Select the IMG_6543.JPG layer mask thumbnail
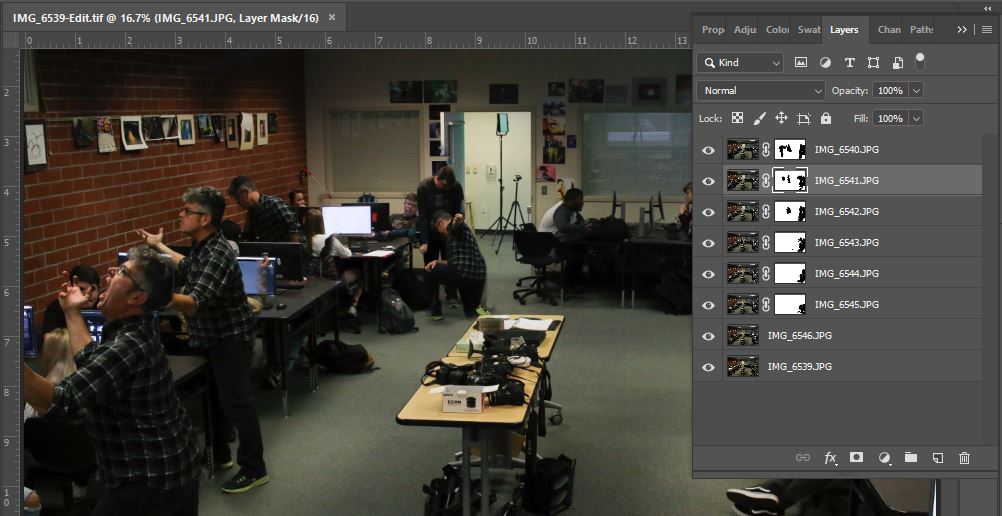Viewport: 1002px width, 516px height. pyautogui.click(x=790, y=243)
